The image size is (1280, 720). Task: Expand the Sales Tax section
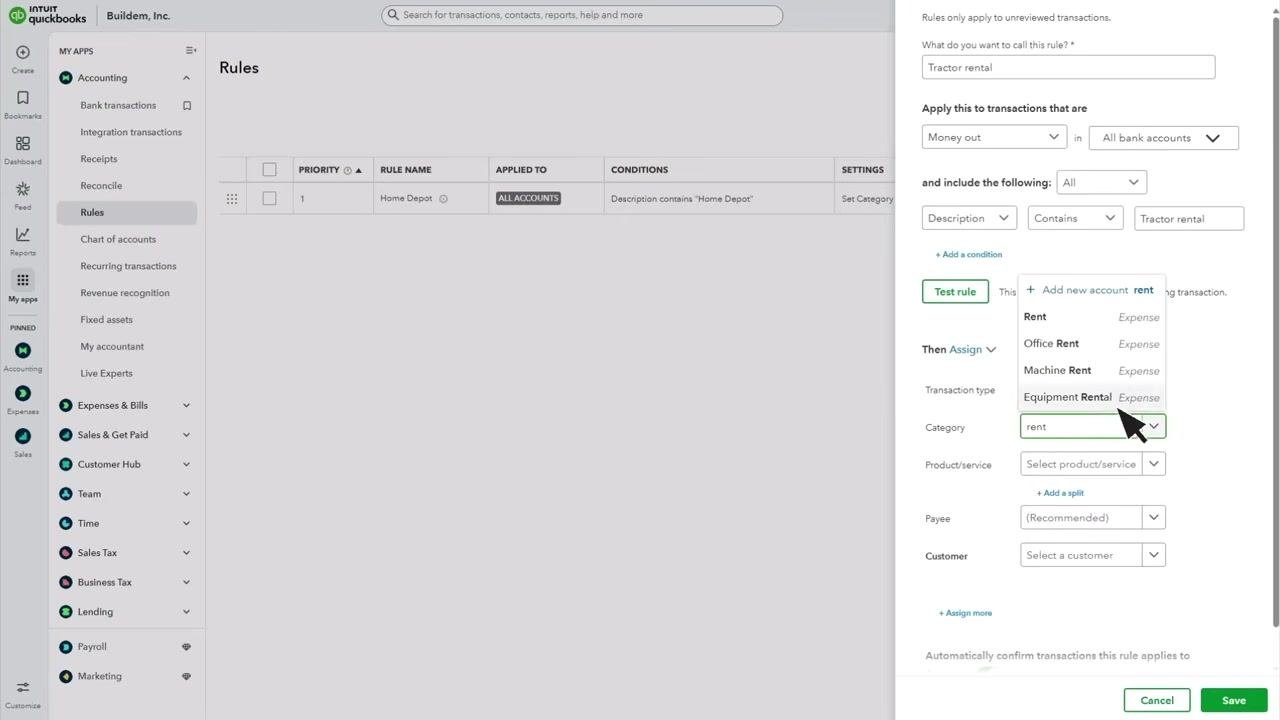click(x=186, y=553)
